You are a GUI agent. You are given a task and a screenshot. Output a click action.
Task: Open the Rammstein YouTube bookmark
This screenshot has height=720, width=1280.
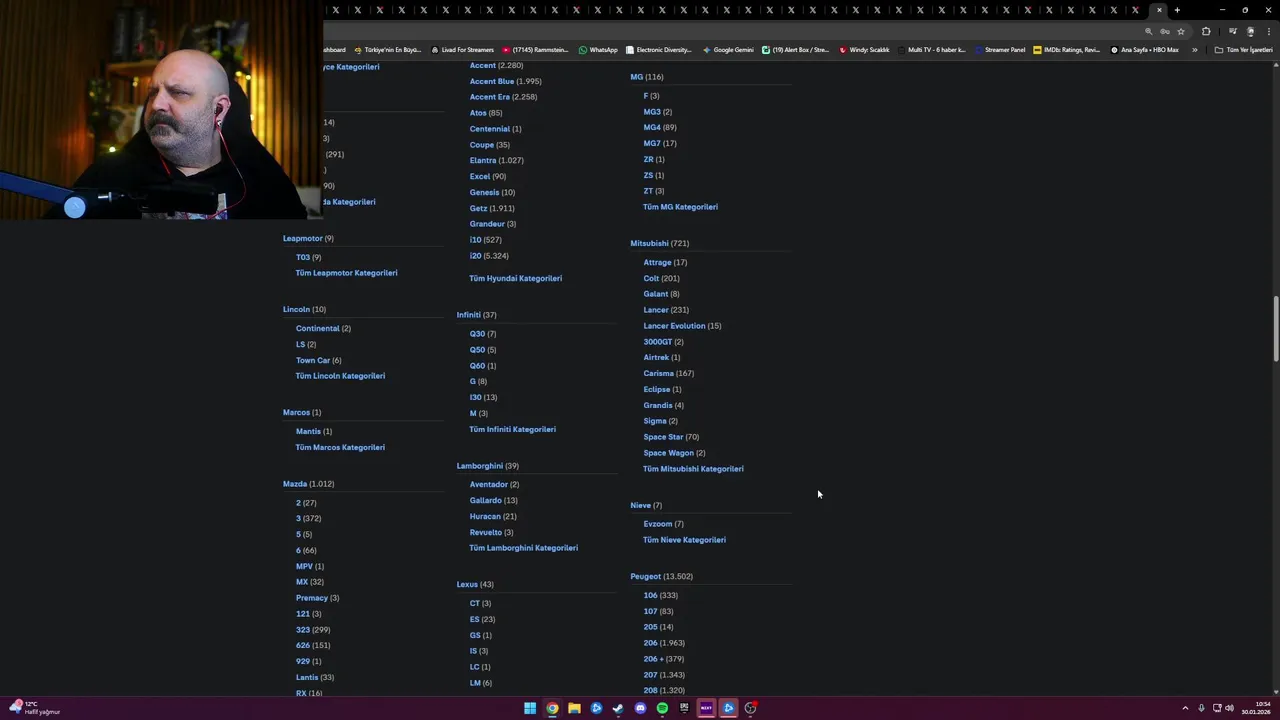point(535,50)
